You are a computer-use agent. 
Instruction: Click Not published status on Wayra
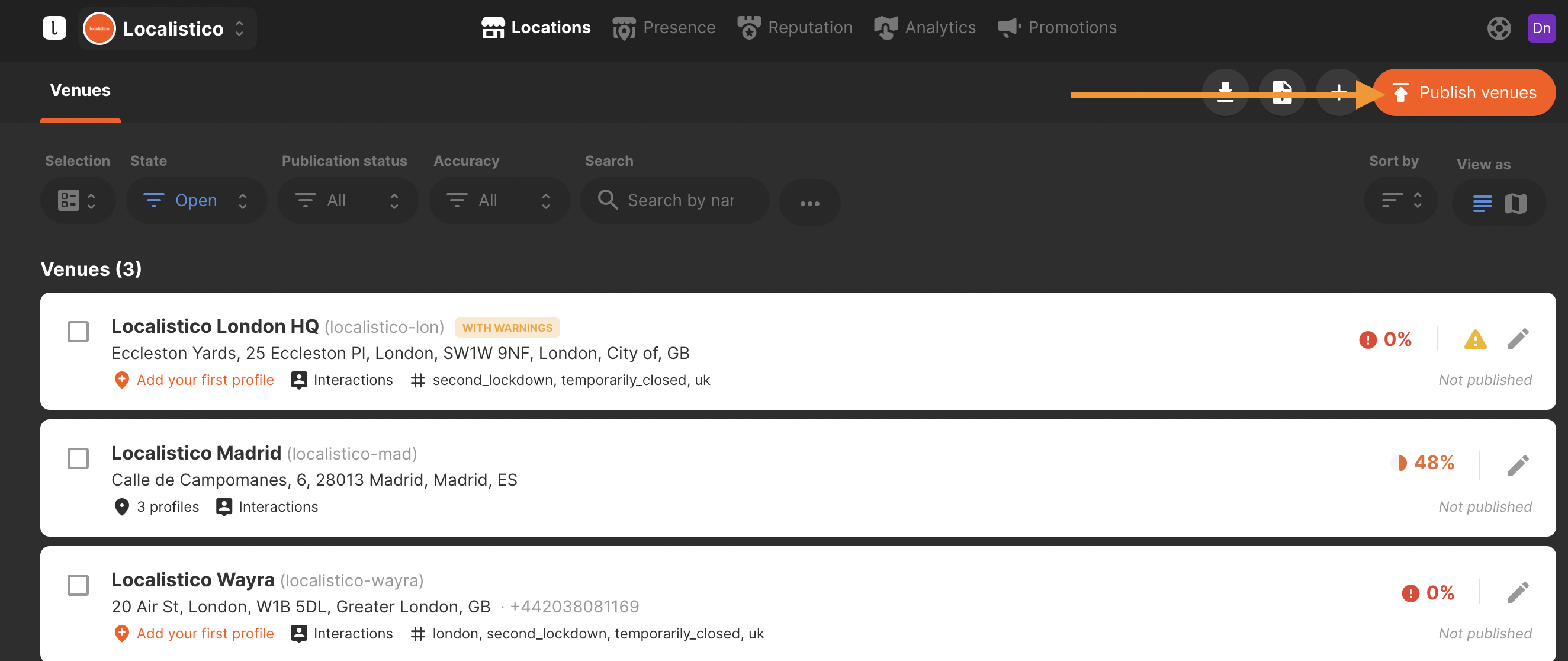pos(1485,633)
